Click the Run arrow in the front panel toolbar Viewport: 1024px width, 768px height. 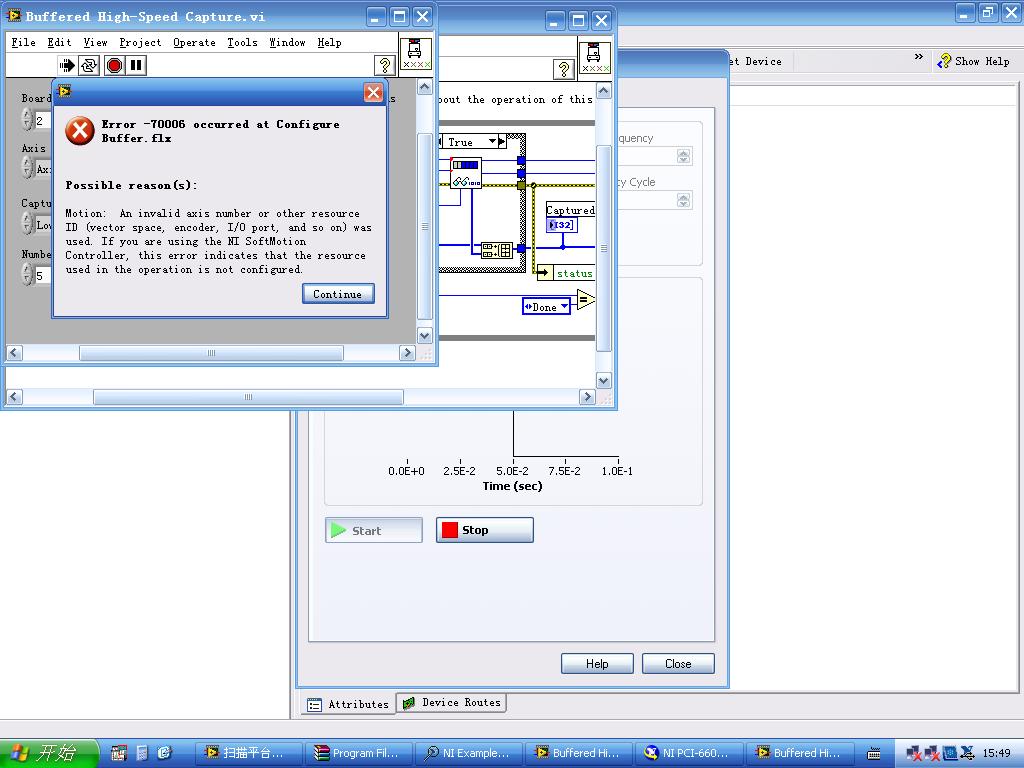click(x=66, y=66)
